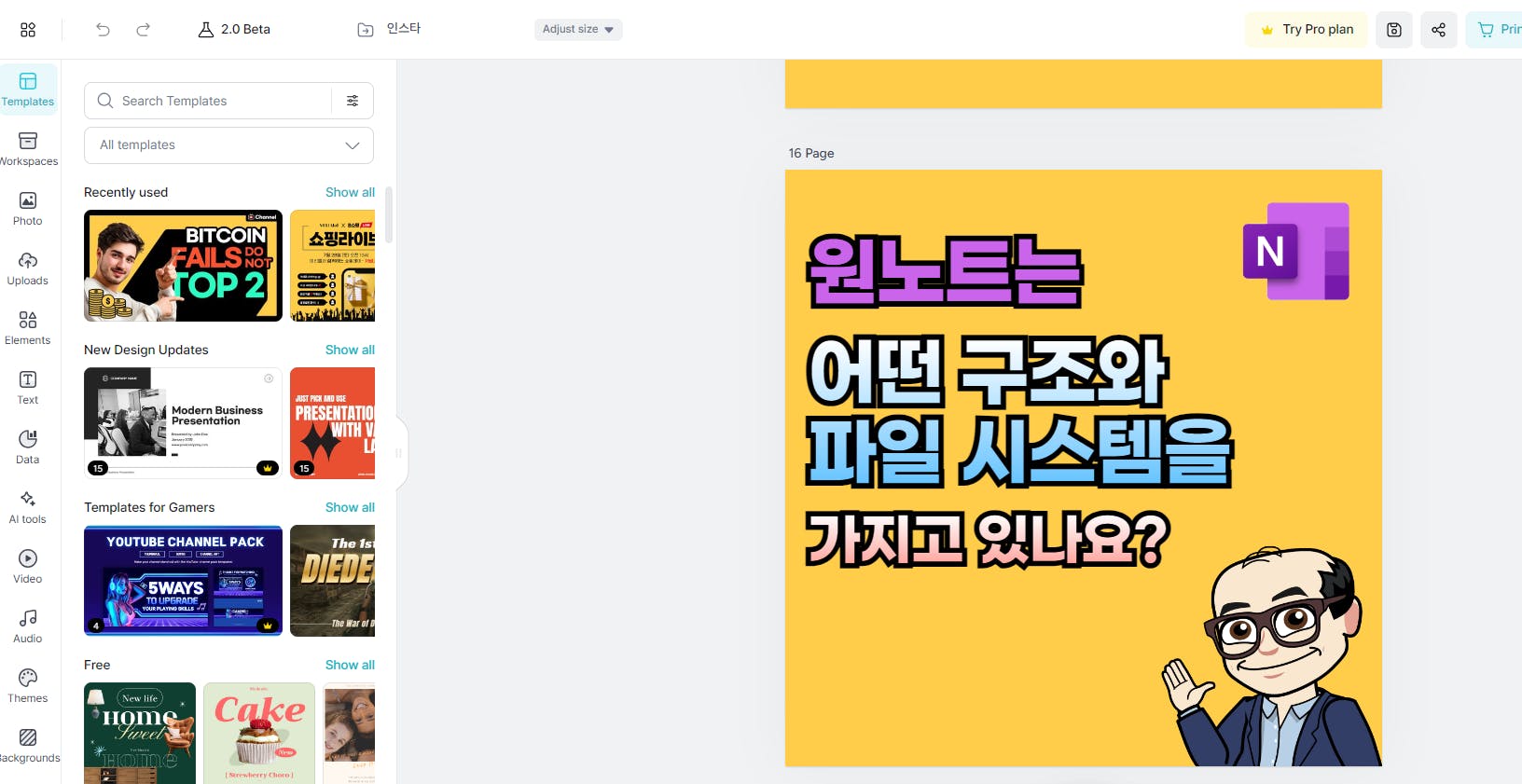Select the 원노트는 purple heading text

click(945, 272)
